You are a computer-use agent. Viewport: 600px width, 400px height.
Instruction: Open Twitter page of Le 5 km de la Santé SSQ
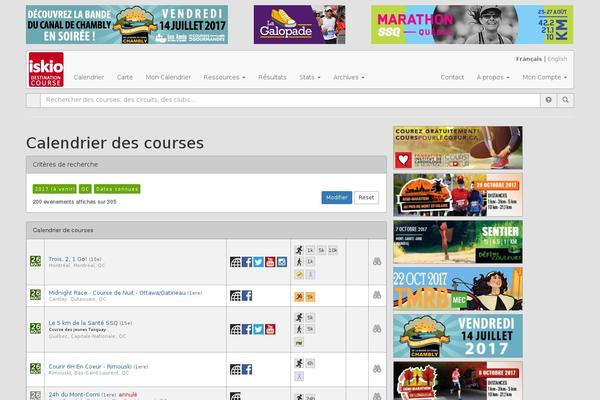[x=258, y=329]
